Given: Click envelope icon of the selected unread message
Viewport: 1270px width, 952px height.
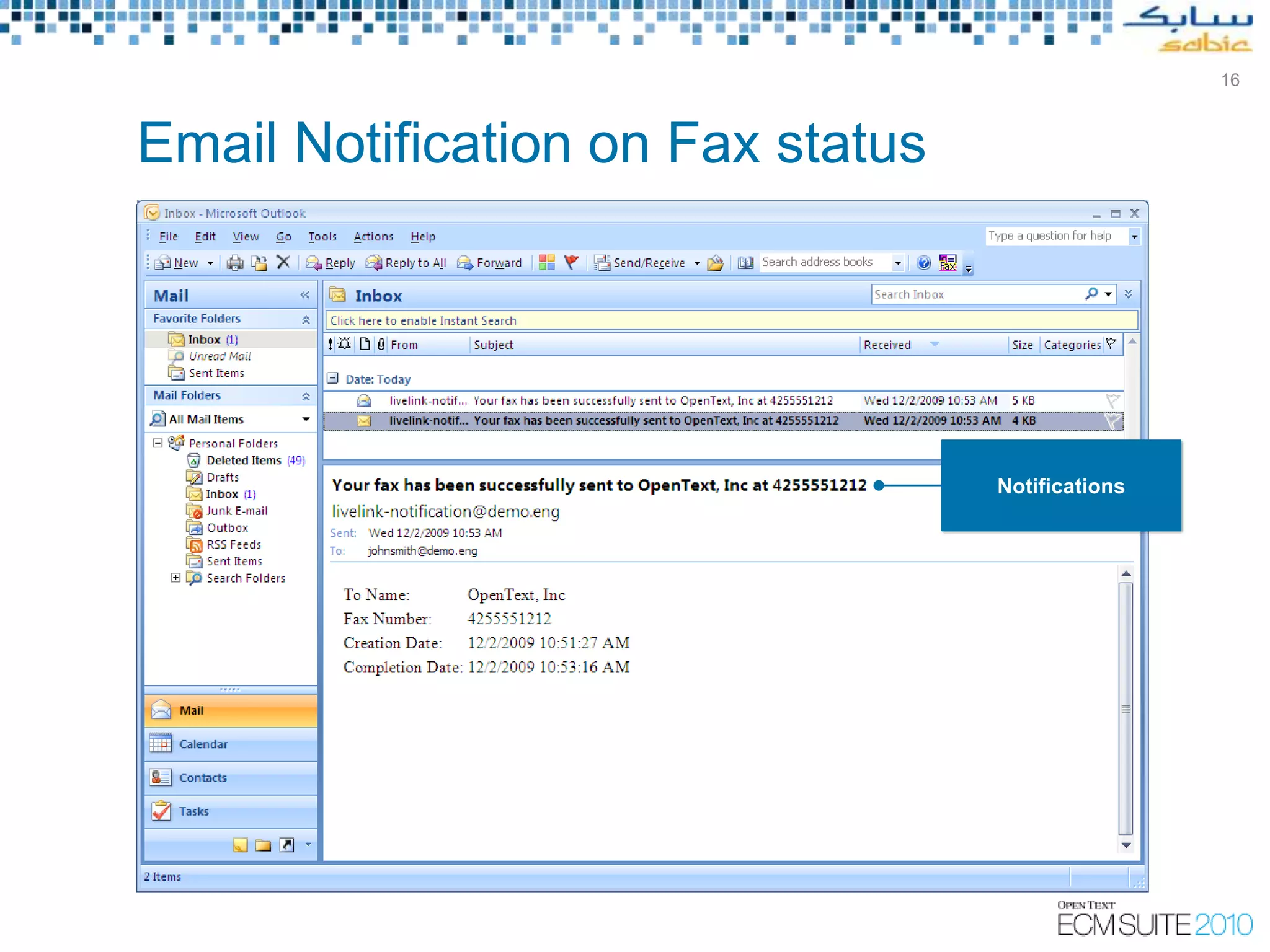Looking at the screenshot, I should click(364, 421).
